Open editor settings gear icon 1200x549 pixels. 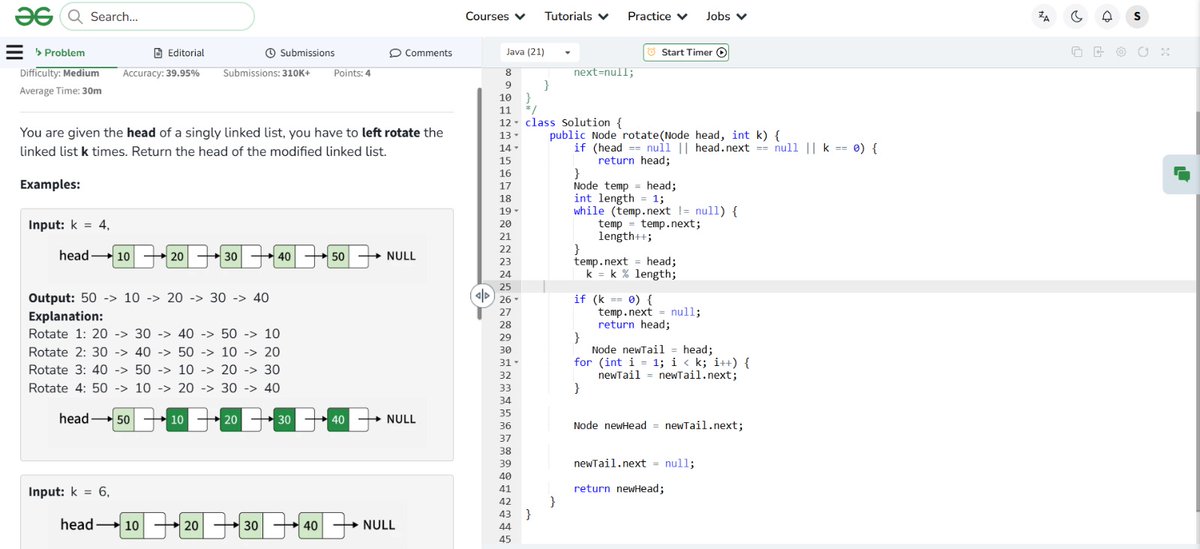tap(1121, 52)
